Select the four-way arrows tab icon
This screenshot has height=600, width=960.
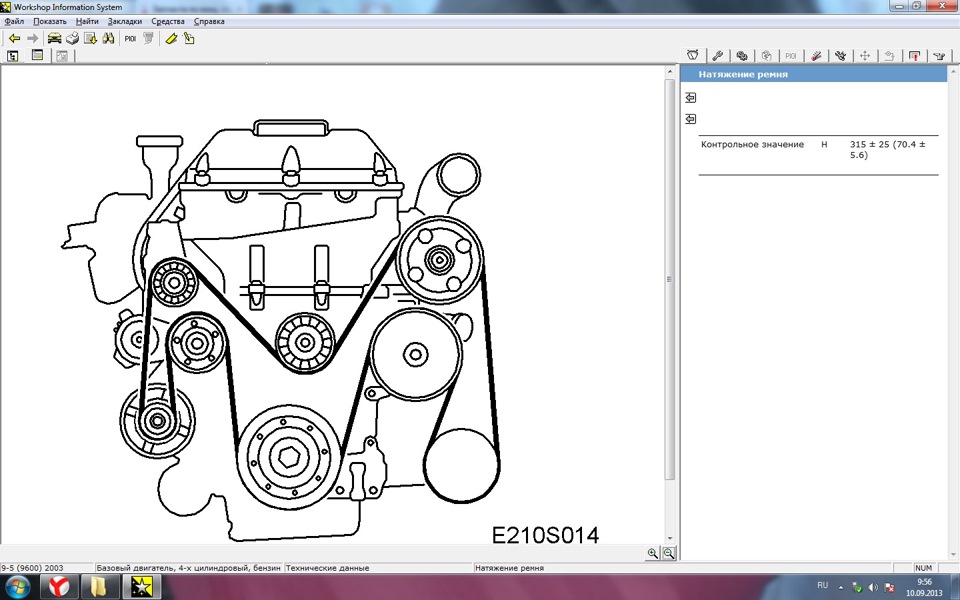[865, 56]
